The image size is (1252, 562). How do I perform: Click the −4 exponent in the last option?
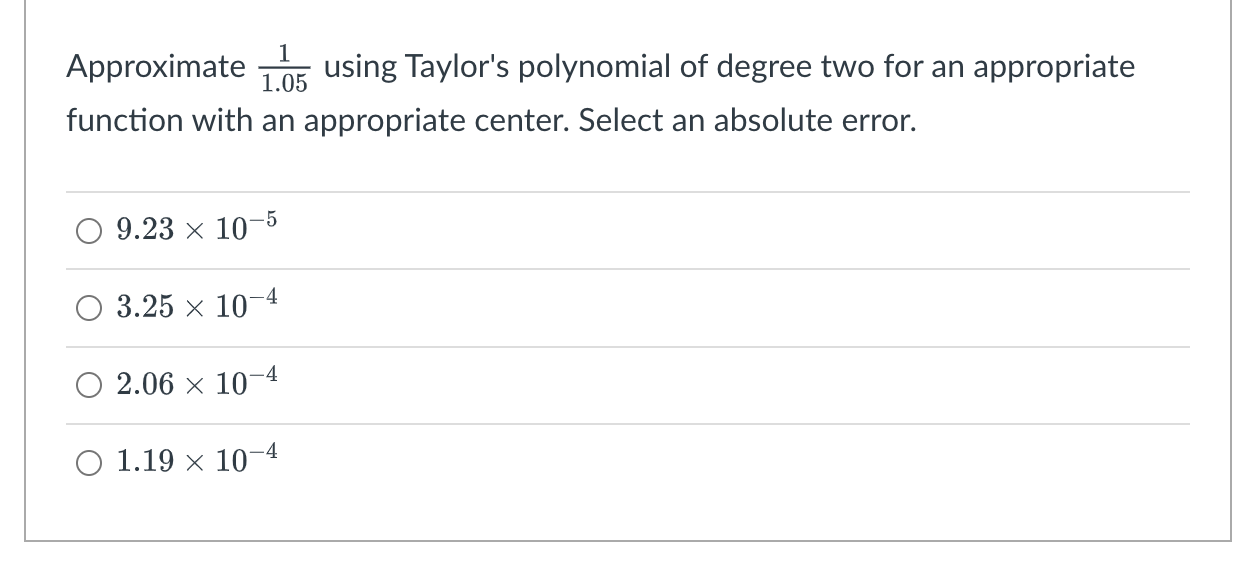(x=264, y=452)
